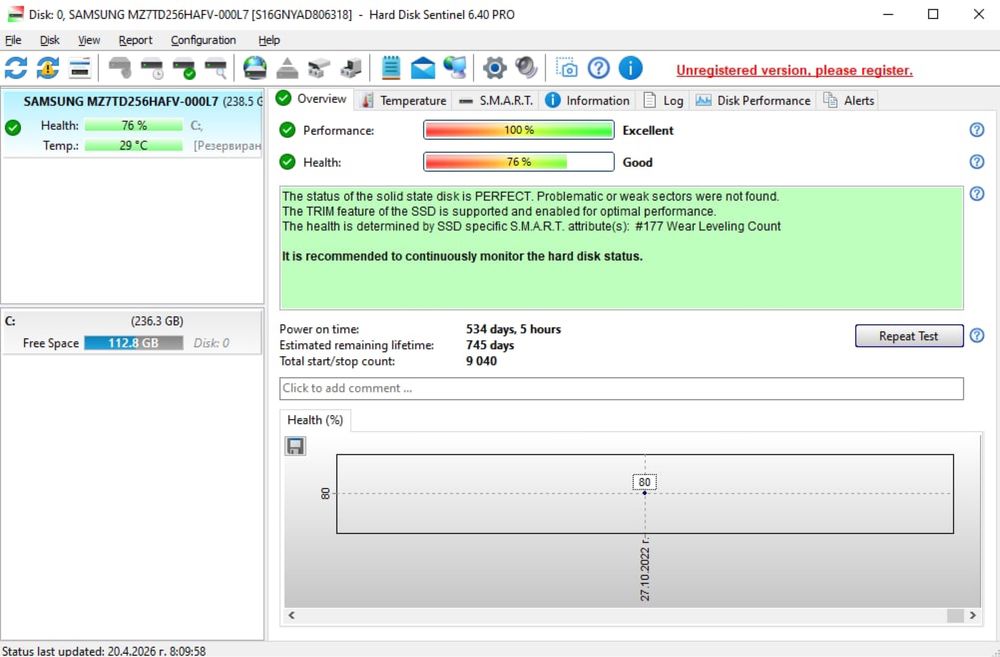Click the disk list panel toolbar icon

pyautogui.click(x=80, y=68)
